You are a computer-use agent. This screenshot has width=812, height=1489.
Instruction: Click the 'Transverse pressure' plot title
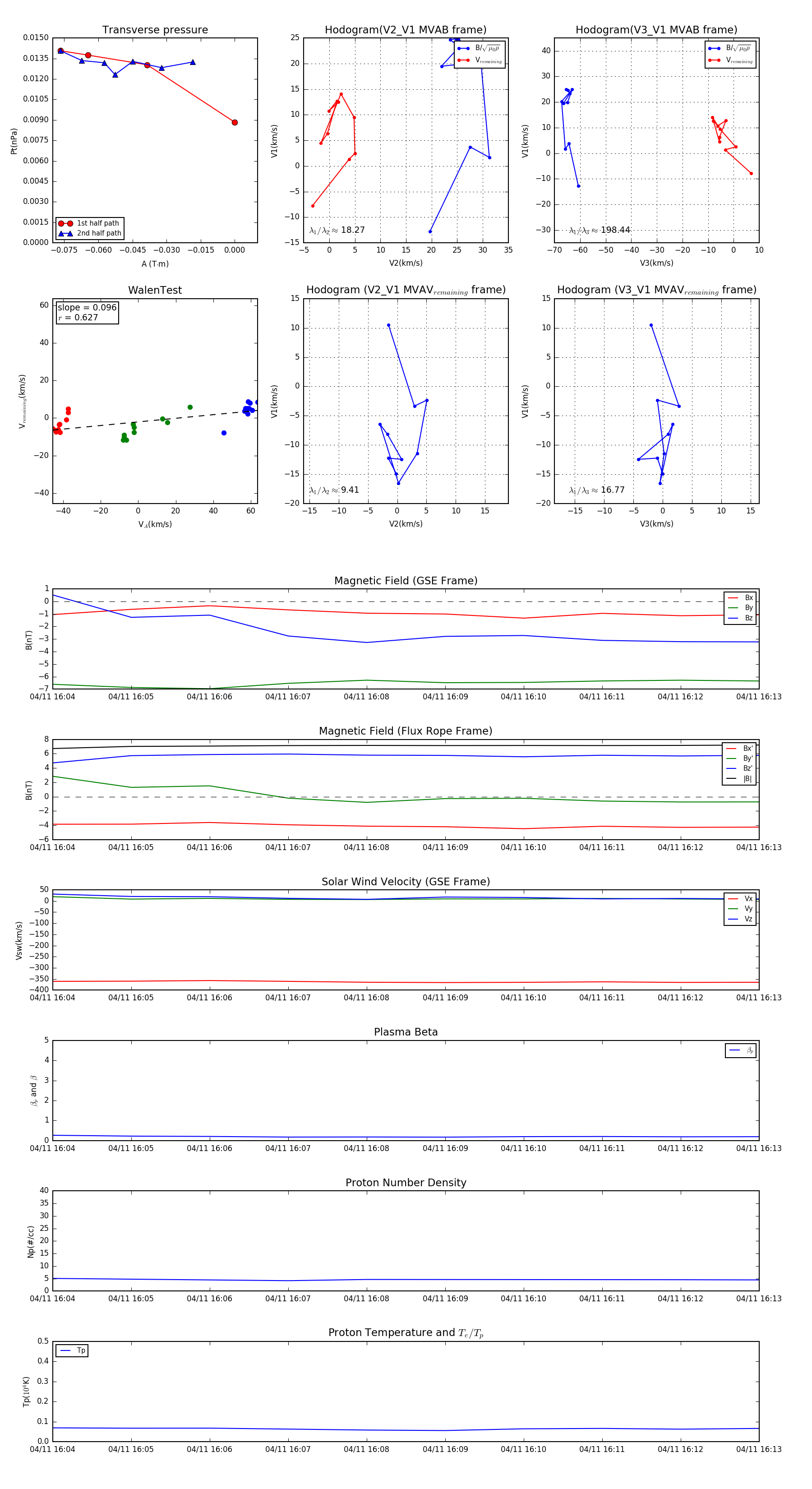[155, 30]
